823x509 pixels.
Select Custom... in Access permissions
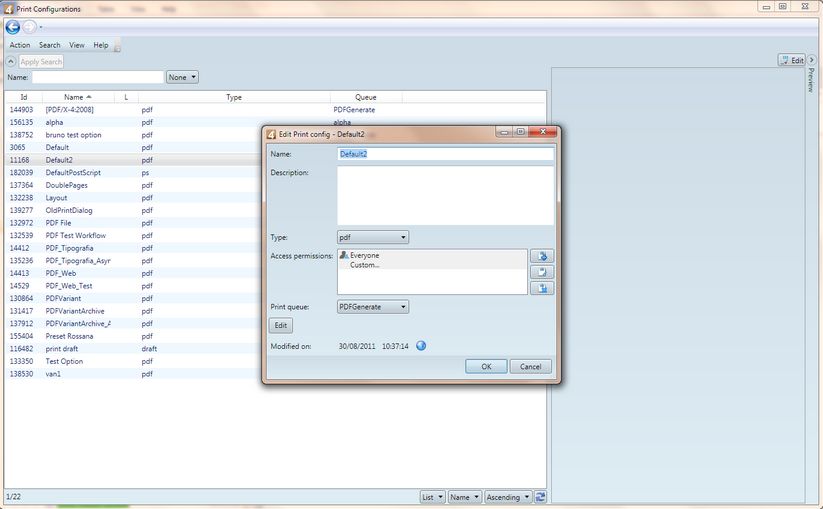tap(364, 264)
